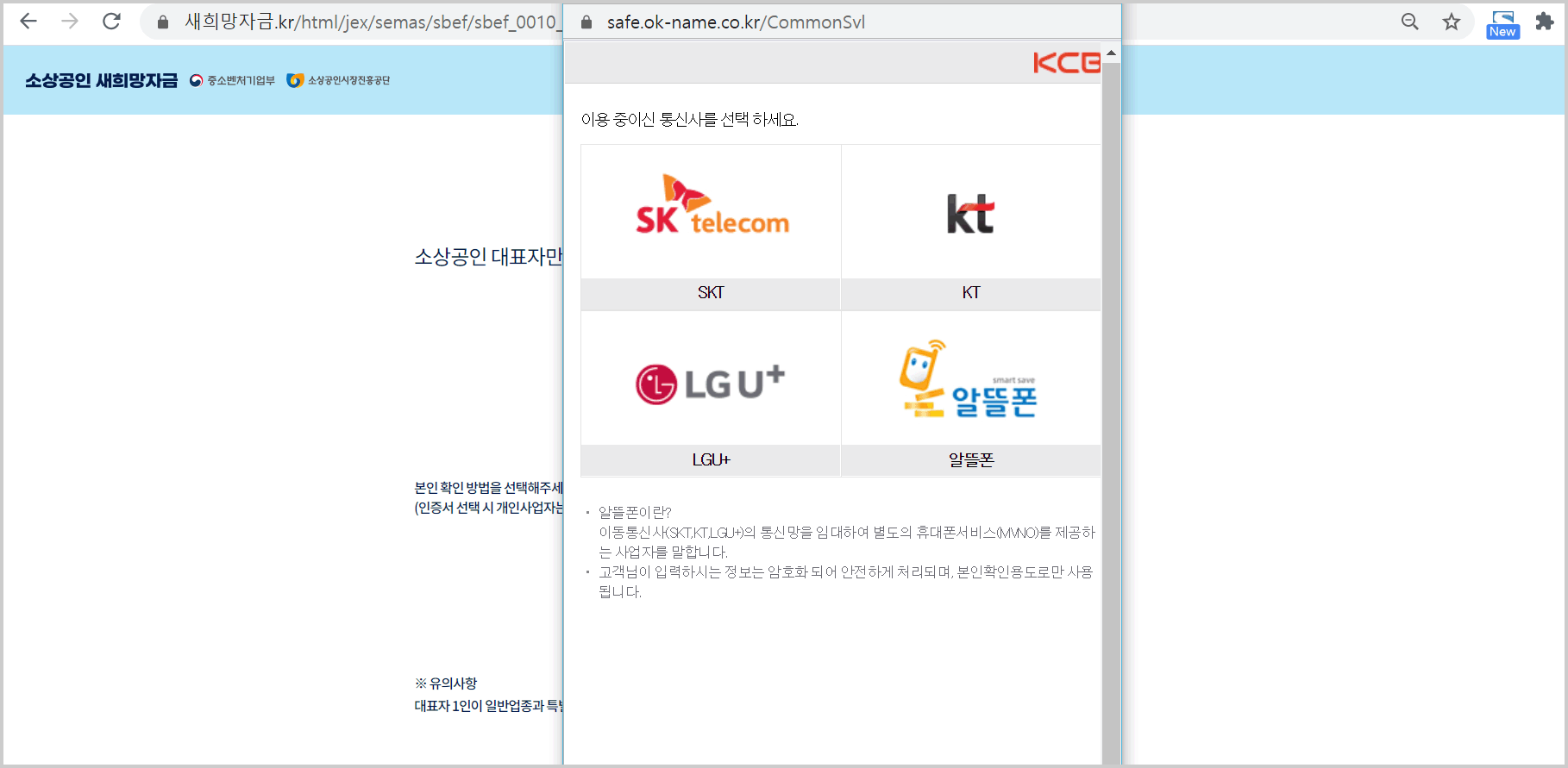Select the SK telecom logo
Screen dimensions: 1568x768
(712, 205)
